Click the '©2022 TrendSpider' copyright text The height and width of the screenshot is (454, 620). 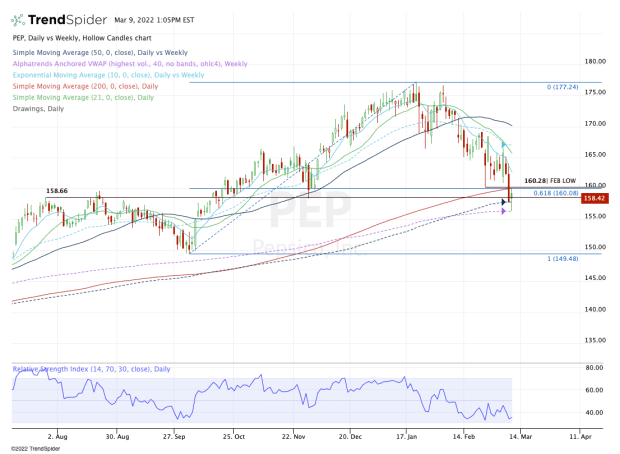coord(36,448)
